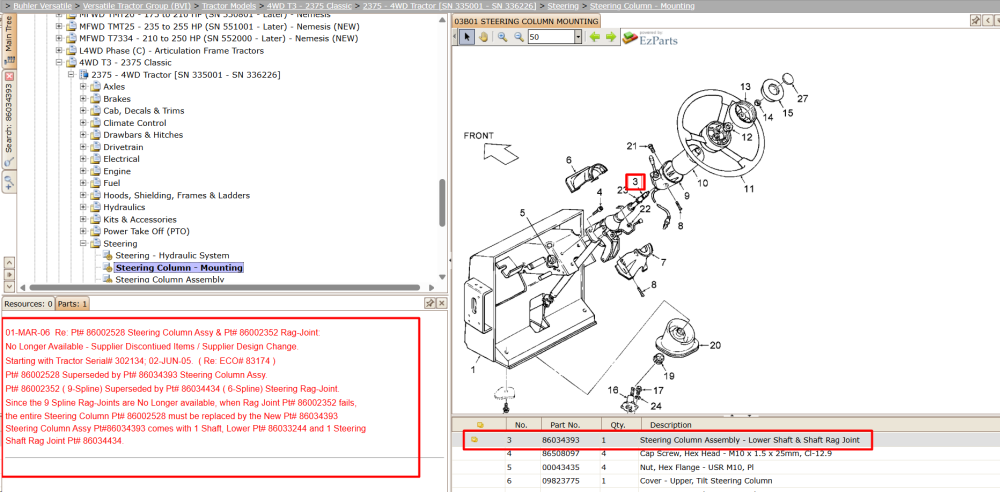This screenshot has width=1000, height=492.
Task: Click the Axles folder icon
Action: pos(96,86)
